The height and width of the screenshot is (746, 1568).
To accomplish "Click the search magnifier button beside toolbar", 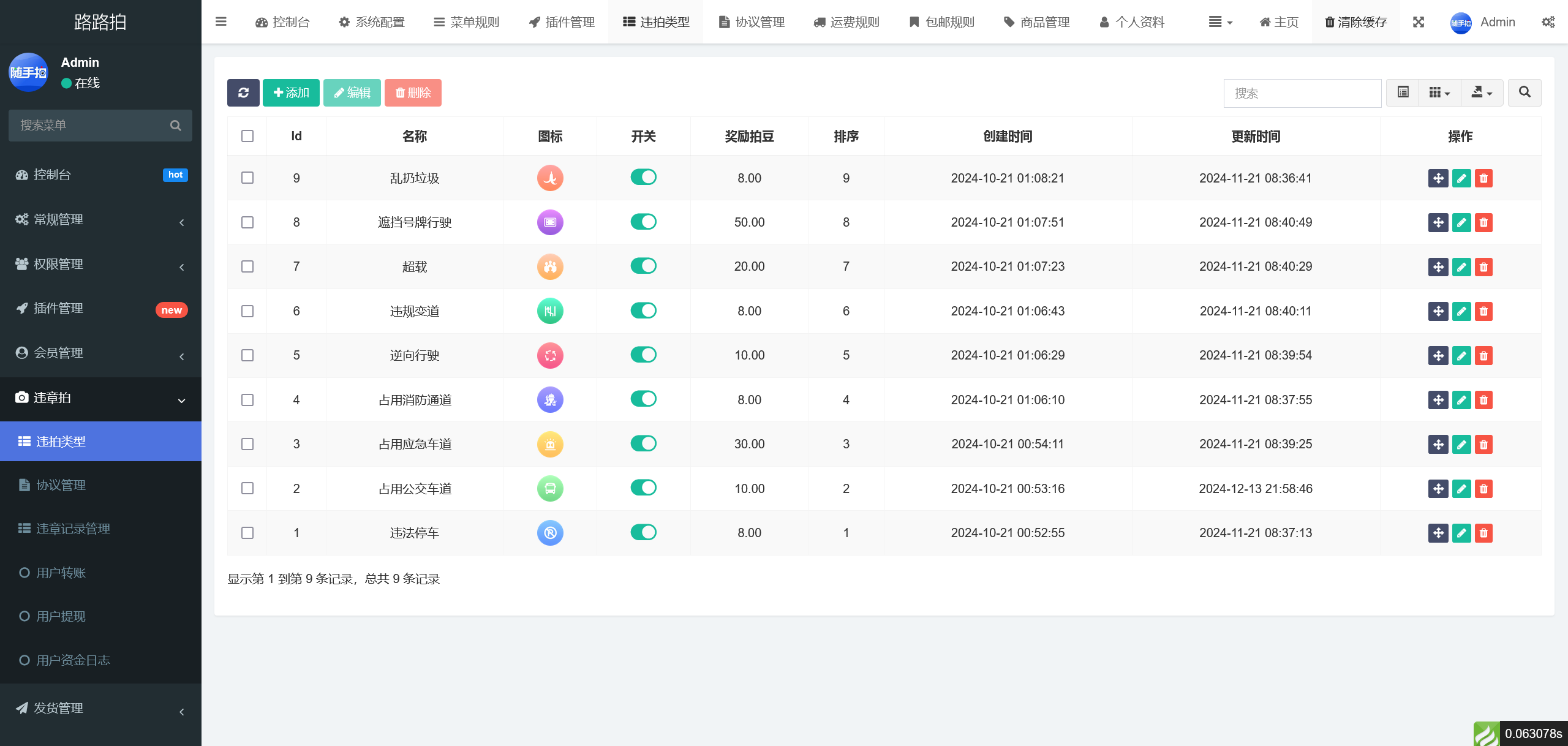I will (x=1525, y=92).
